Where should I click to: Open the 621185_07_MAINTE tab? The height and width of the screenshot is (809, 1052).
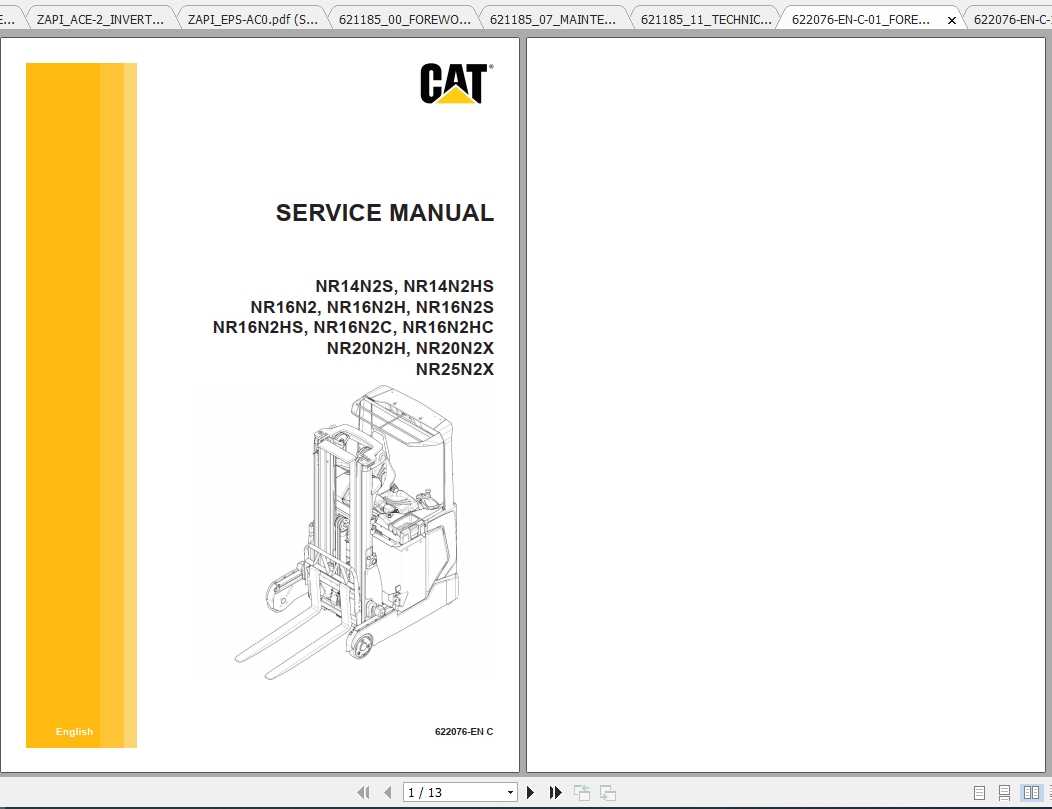pyautogui.click(x=555, y=17)
